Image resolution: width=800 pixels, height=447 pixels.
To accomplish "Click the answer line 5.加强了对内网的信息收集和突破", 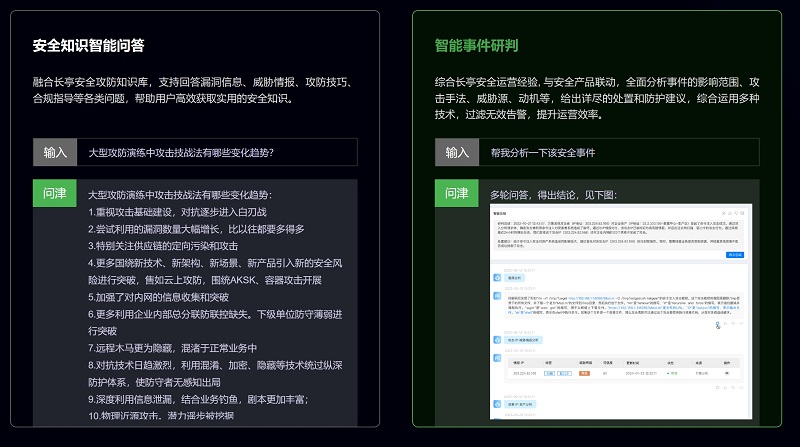I will click(158, 297).
